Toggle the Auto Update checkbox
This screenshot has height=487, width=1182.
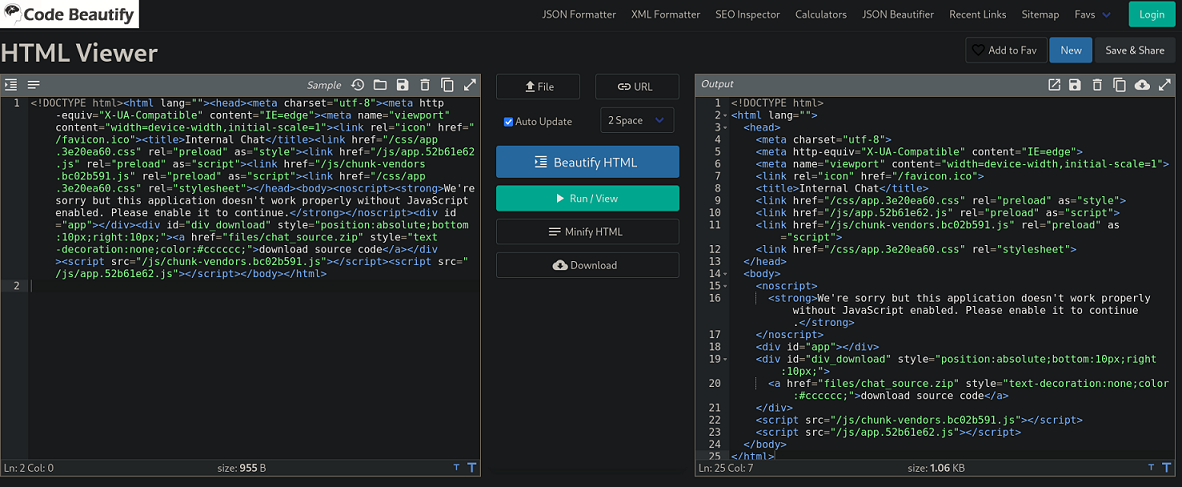[508, 122]
